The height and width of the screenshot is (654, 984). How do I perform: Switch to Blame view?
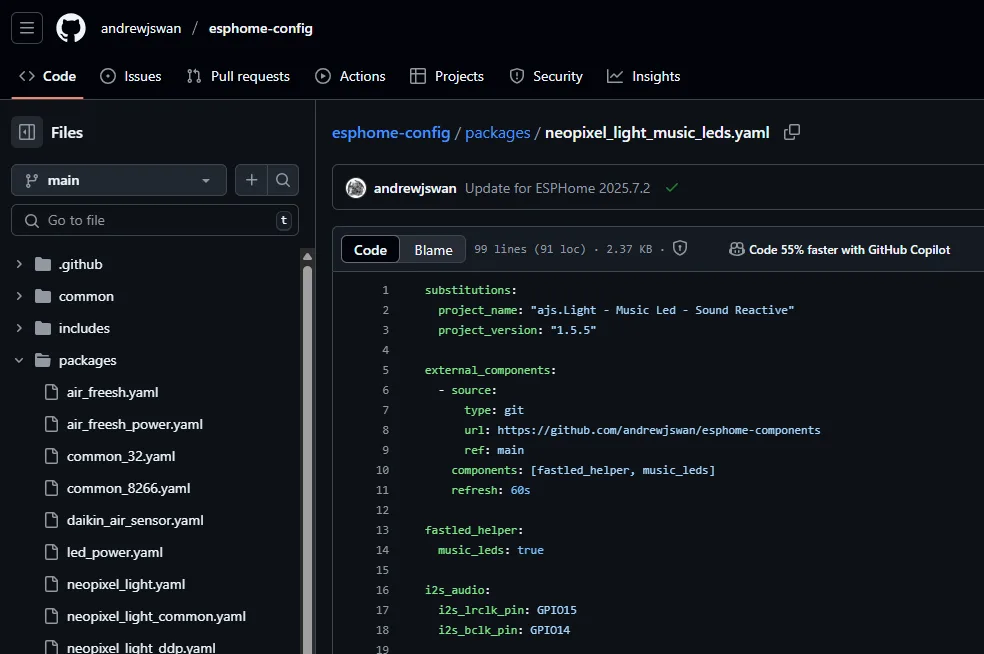(433, 250)
